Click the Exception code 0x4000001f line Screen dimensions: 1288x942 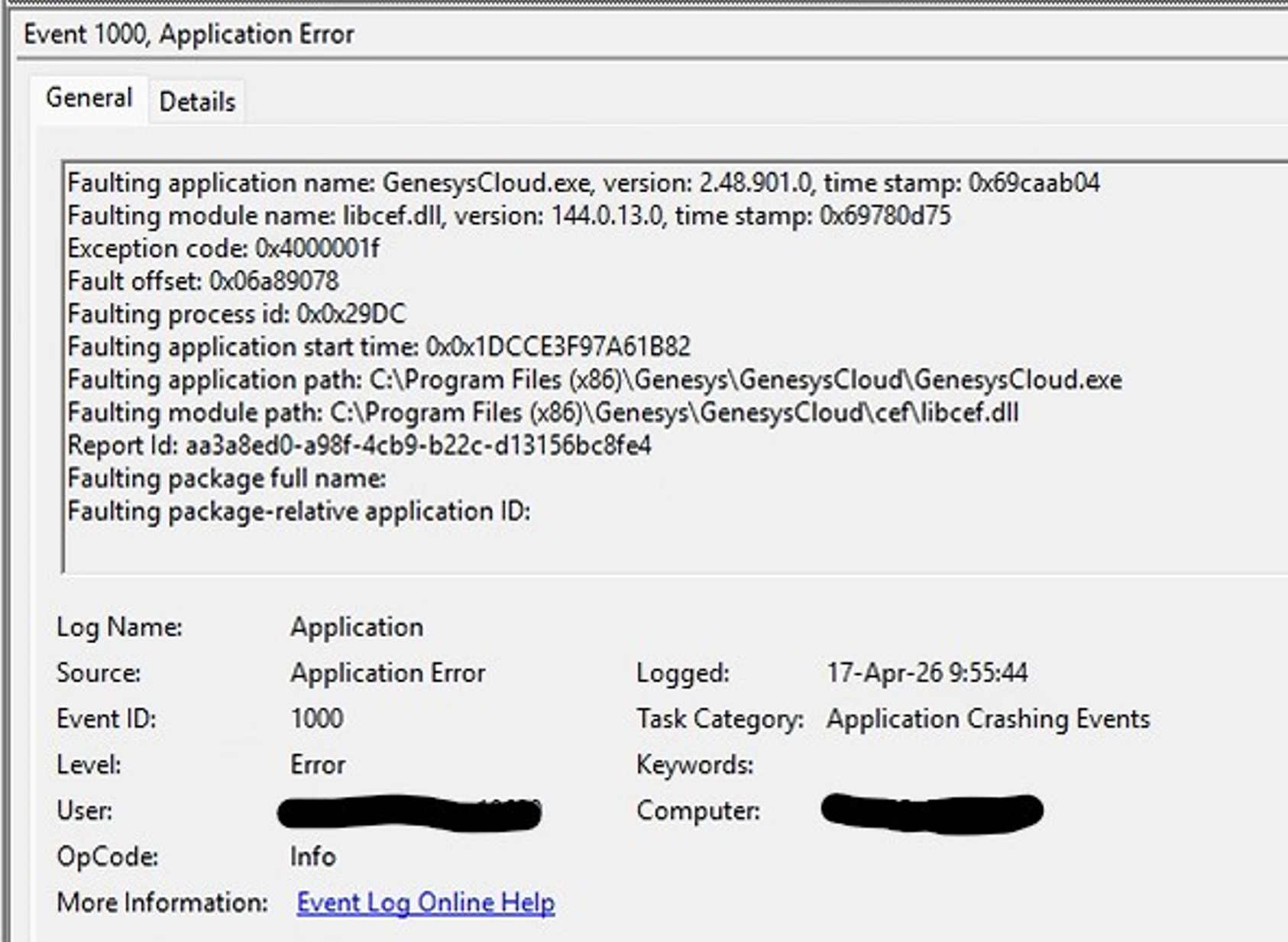(223, 249)
